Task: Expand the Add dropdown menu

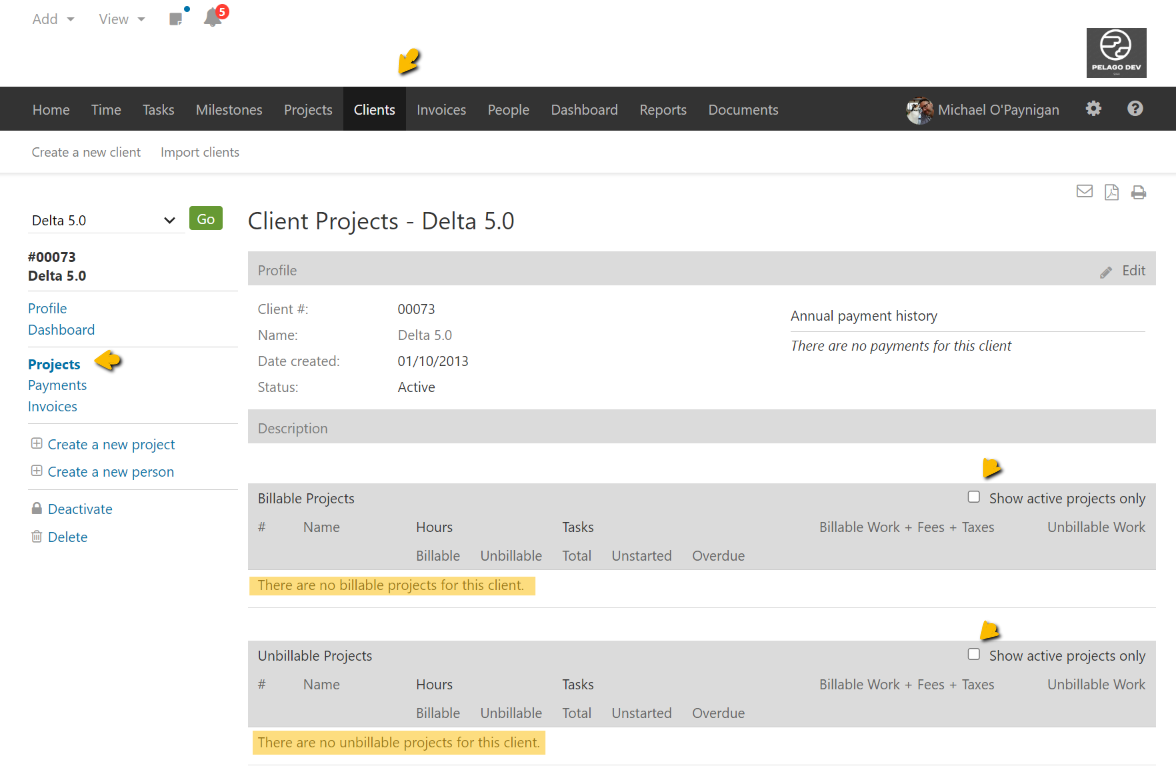Action: point(53,19)
